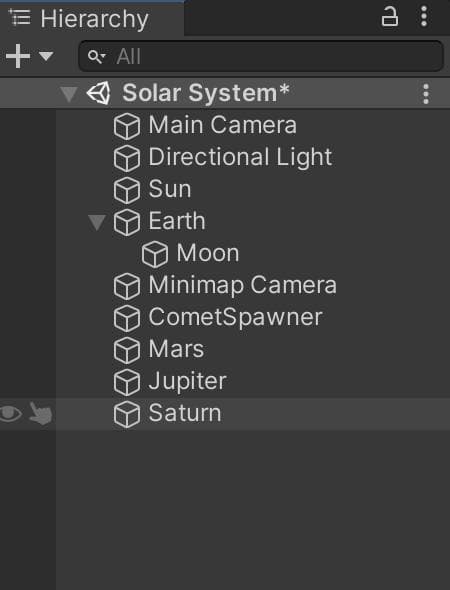Click the Unity logo icon beside Solar System
This screenshot has height=590, width=450.
(x=99, y=93)
